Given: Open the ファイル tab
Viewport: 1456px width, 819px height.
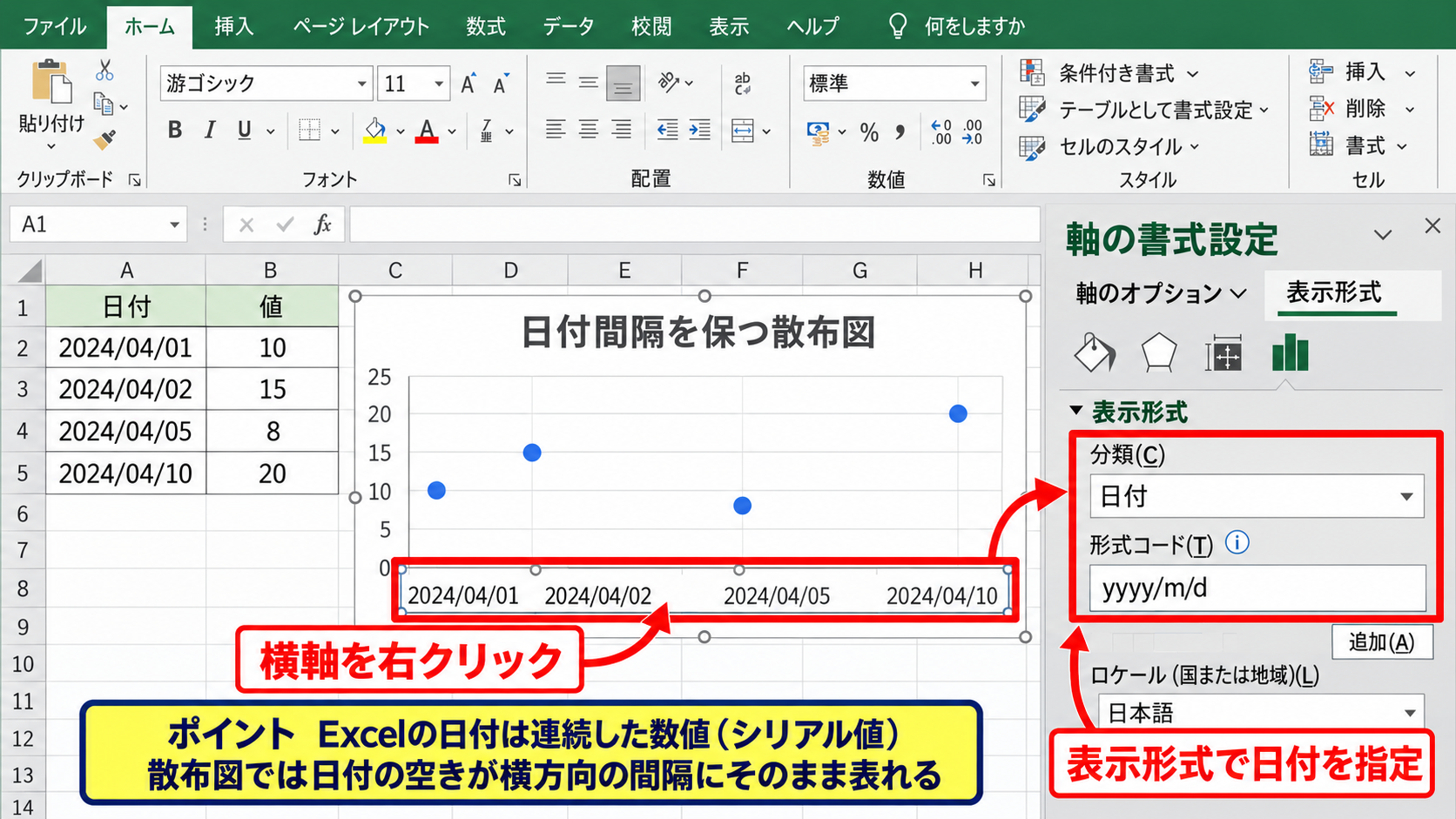Looking at the screenshot, I should point(54,26).
